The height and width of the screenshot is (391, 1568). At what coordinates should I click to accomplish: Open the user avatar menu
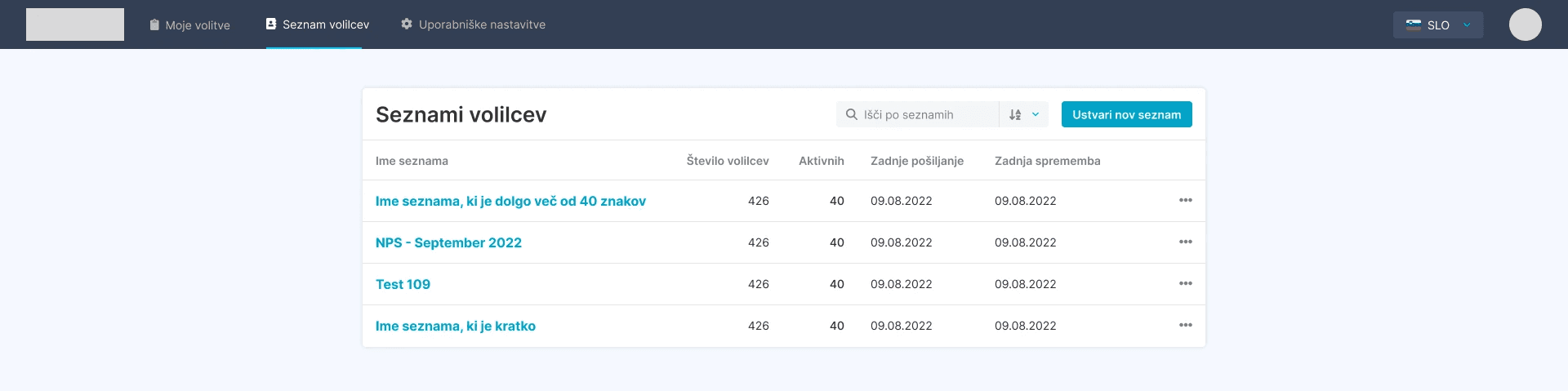pos(1525,24)
